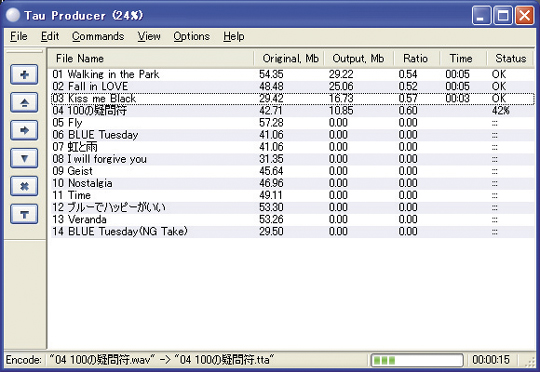Viewport: 540px width, 372px height.
Task: Open the Commands menu
Action: tap(98, 36)
